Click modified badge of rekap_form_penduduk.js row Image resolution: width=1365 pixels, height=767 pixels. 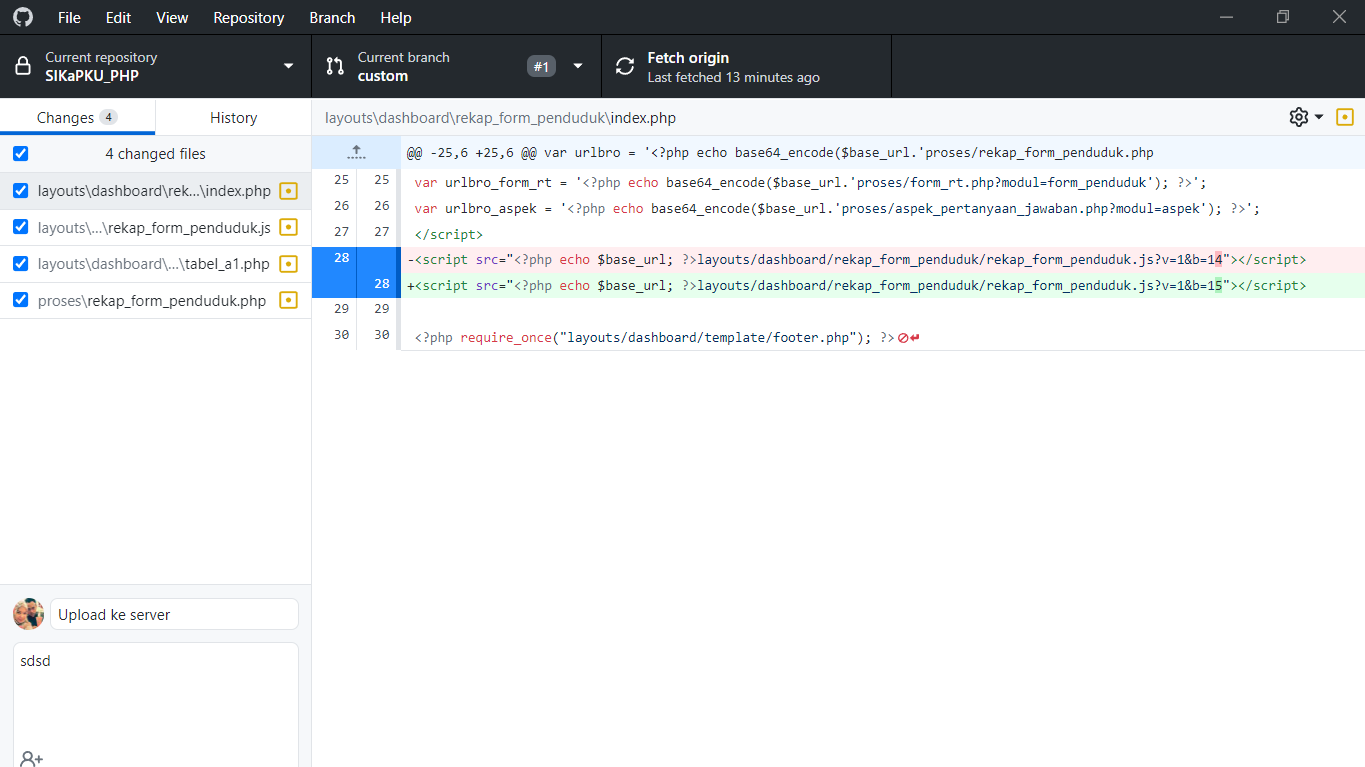pyautogui.click(x=288, y=228)
